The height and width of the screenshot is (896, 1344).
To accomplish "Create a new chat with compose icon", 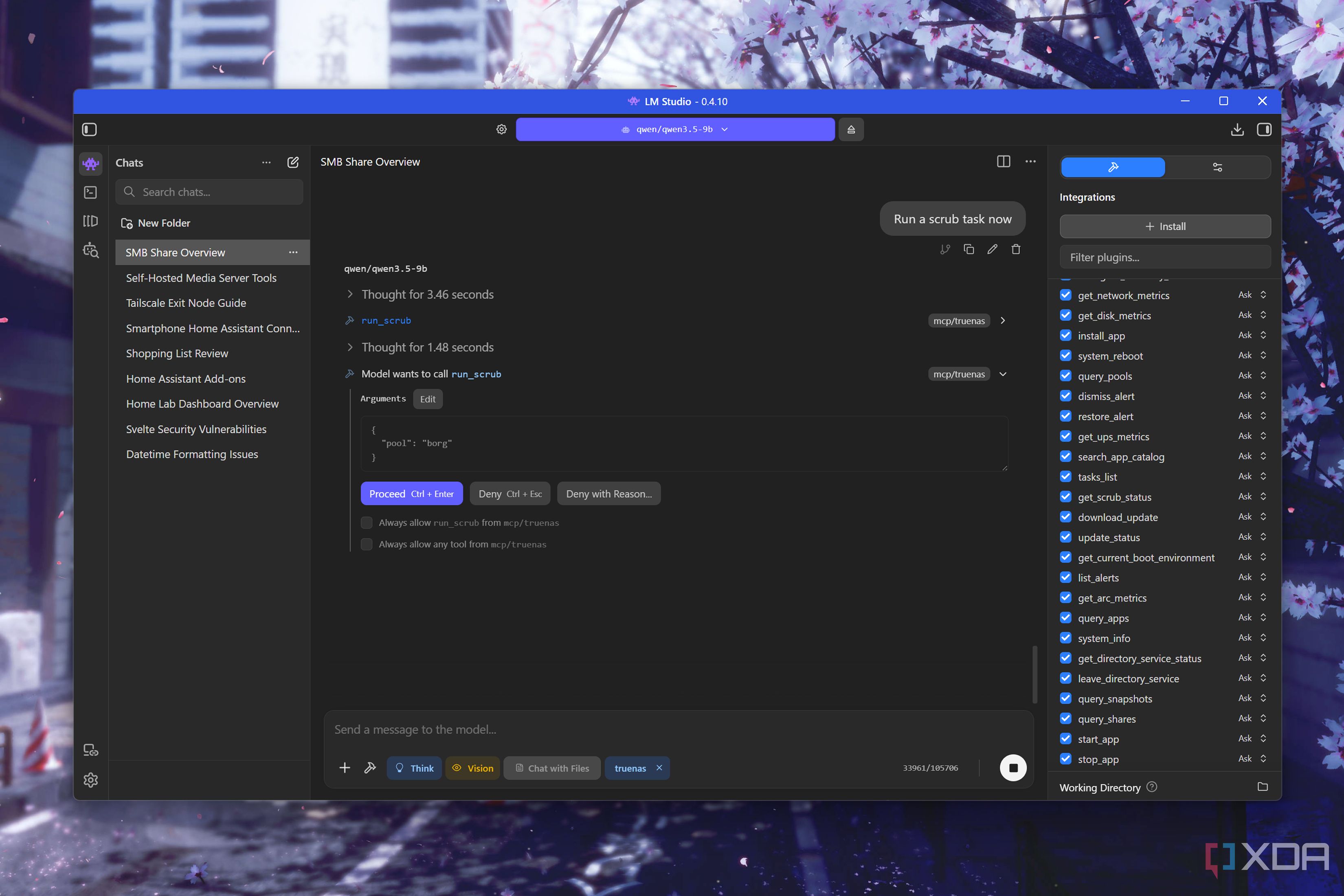I will click(293, 162).
